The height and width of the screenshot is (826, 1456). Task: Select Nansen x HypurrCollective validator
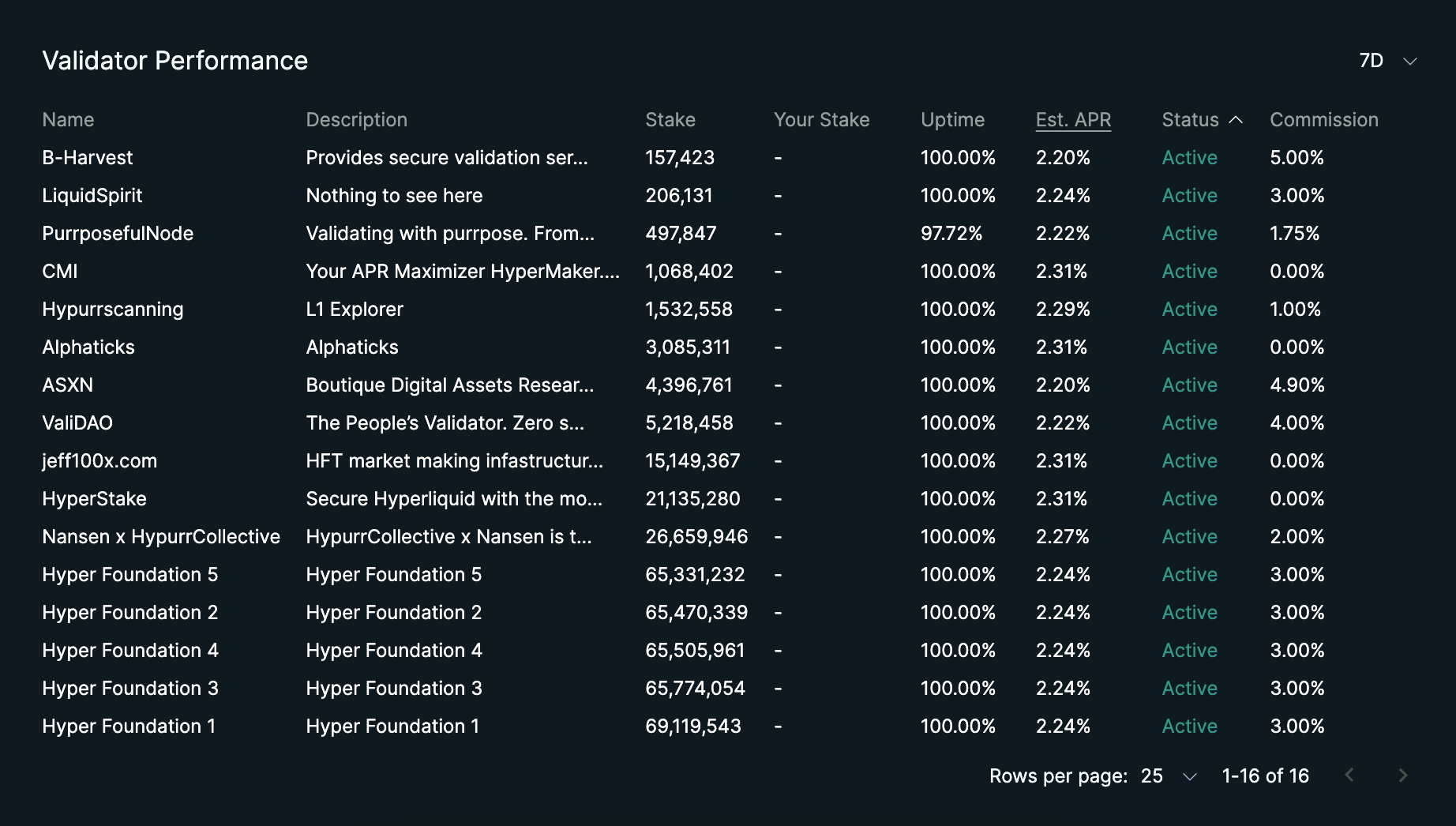(x=161, y=537)
